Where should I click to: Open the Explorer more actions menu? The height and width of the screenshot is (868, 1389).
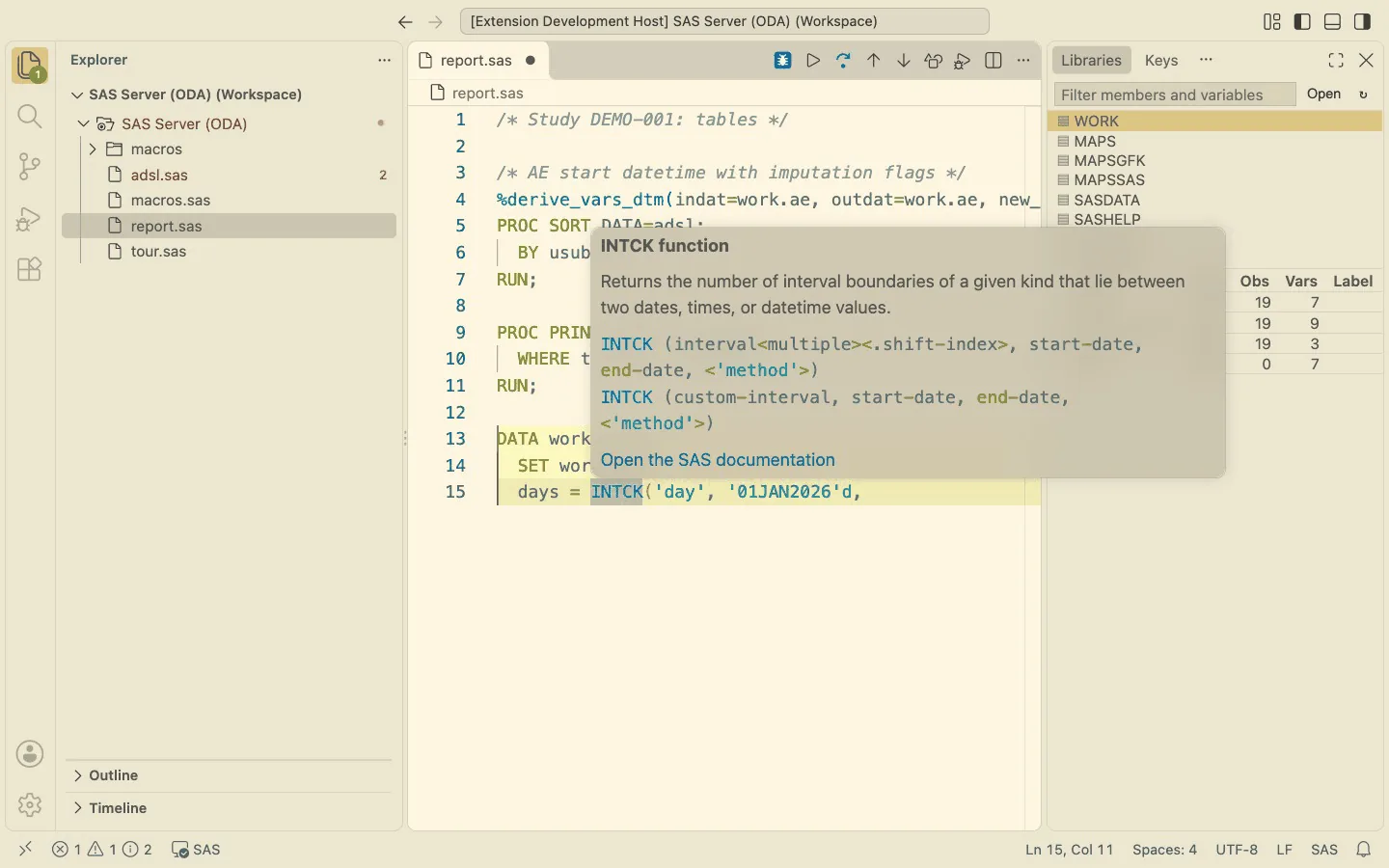[x=385, y=60]
